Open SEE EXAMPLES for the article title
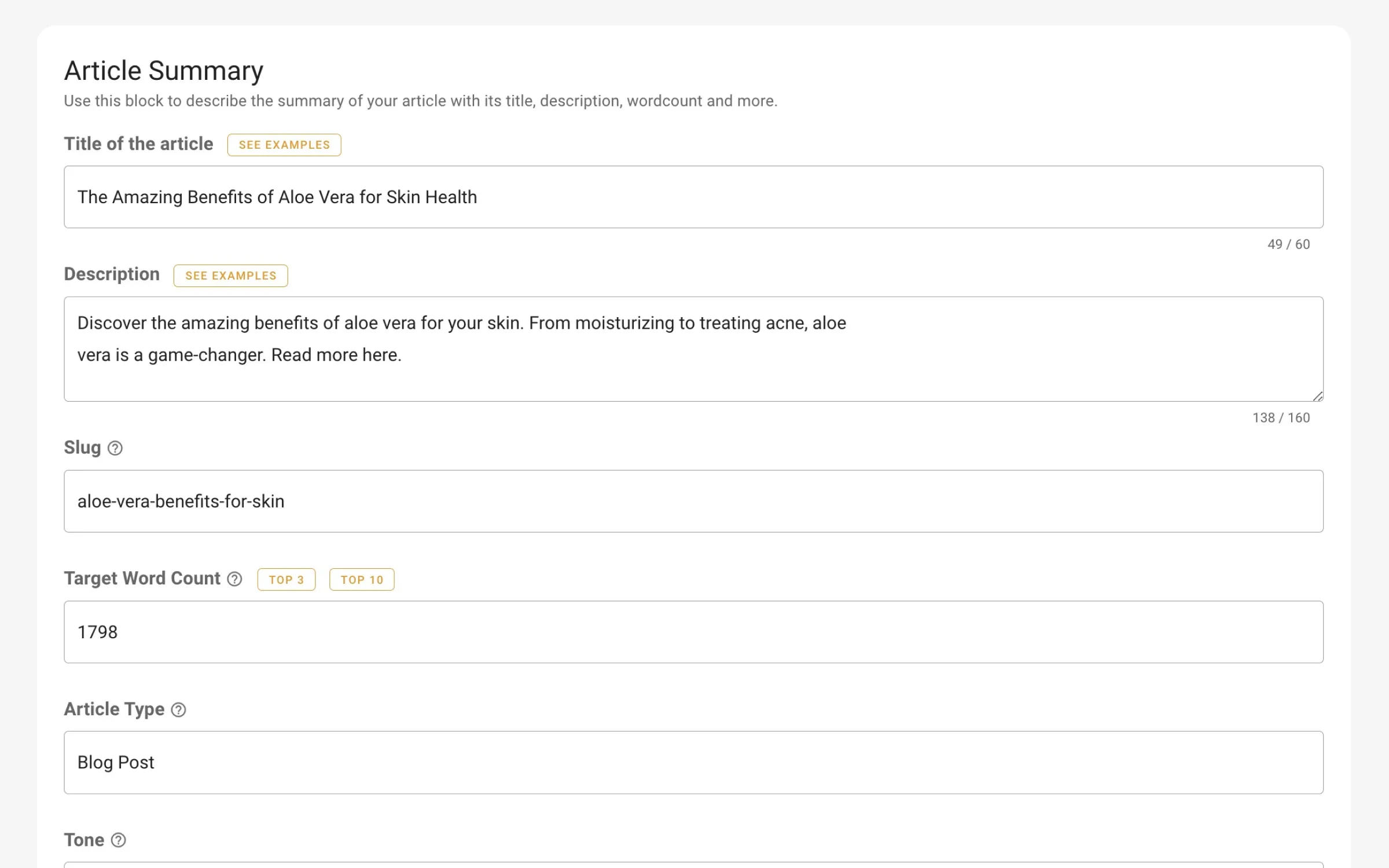Viewport: 1389px width, 868px height. (284, 145)
